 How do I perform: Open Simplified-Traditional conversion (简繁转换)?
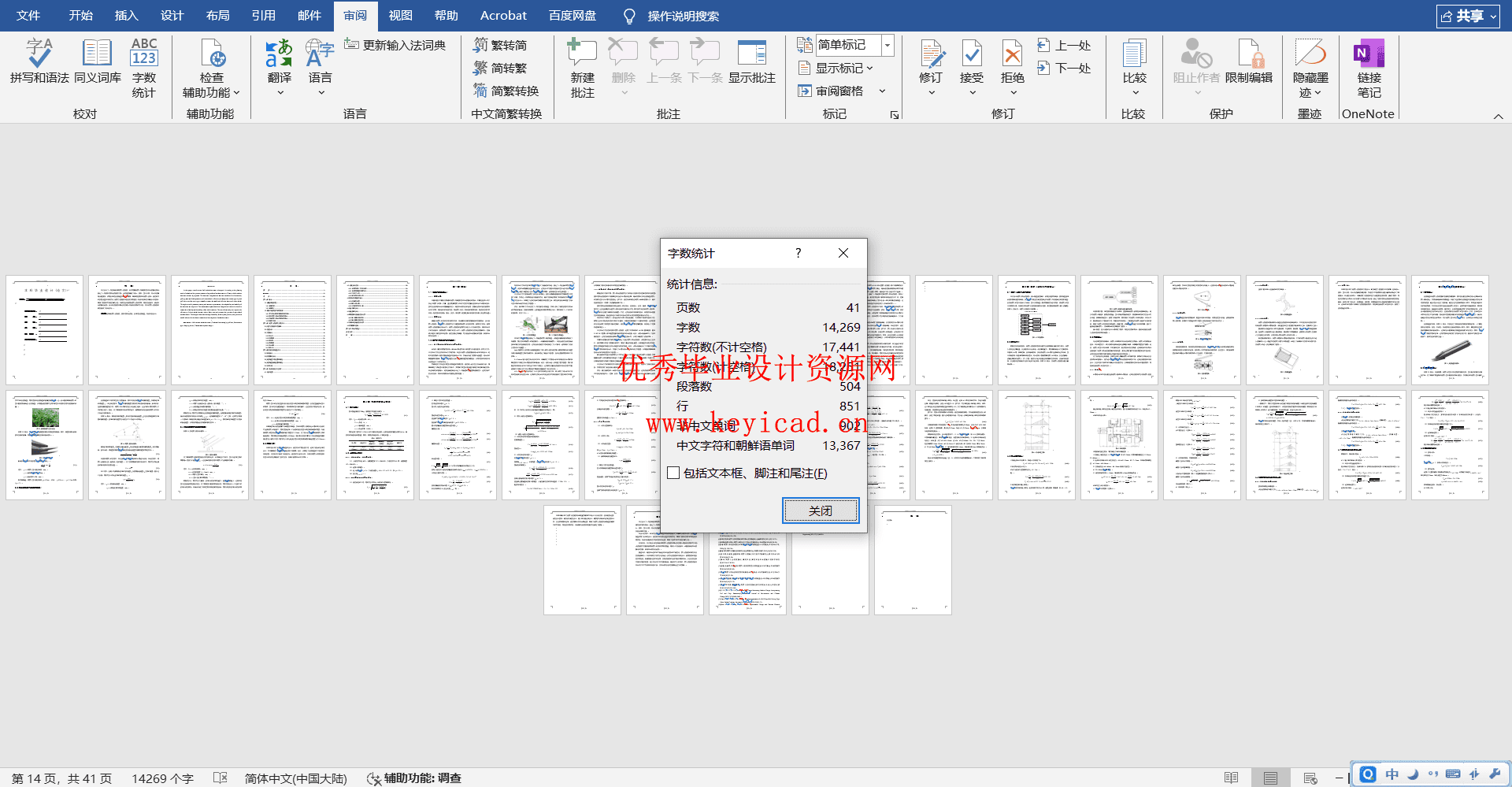click(x=506, y=91)
